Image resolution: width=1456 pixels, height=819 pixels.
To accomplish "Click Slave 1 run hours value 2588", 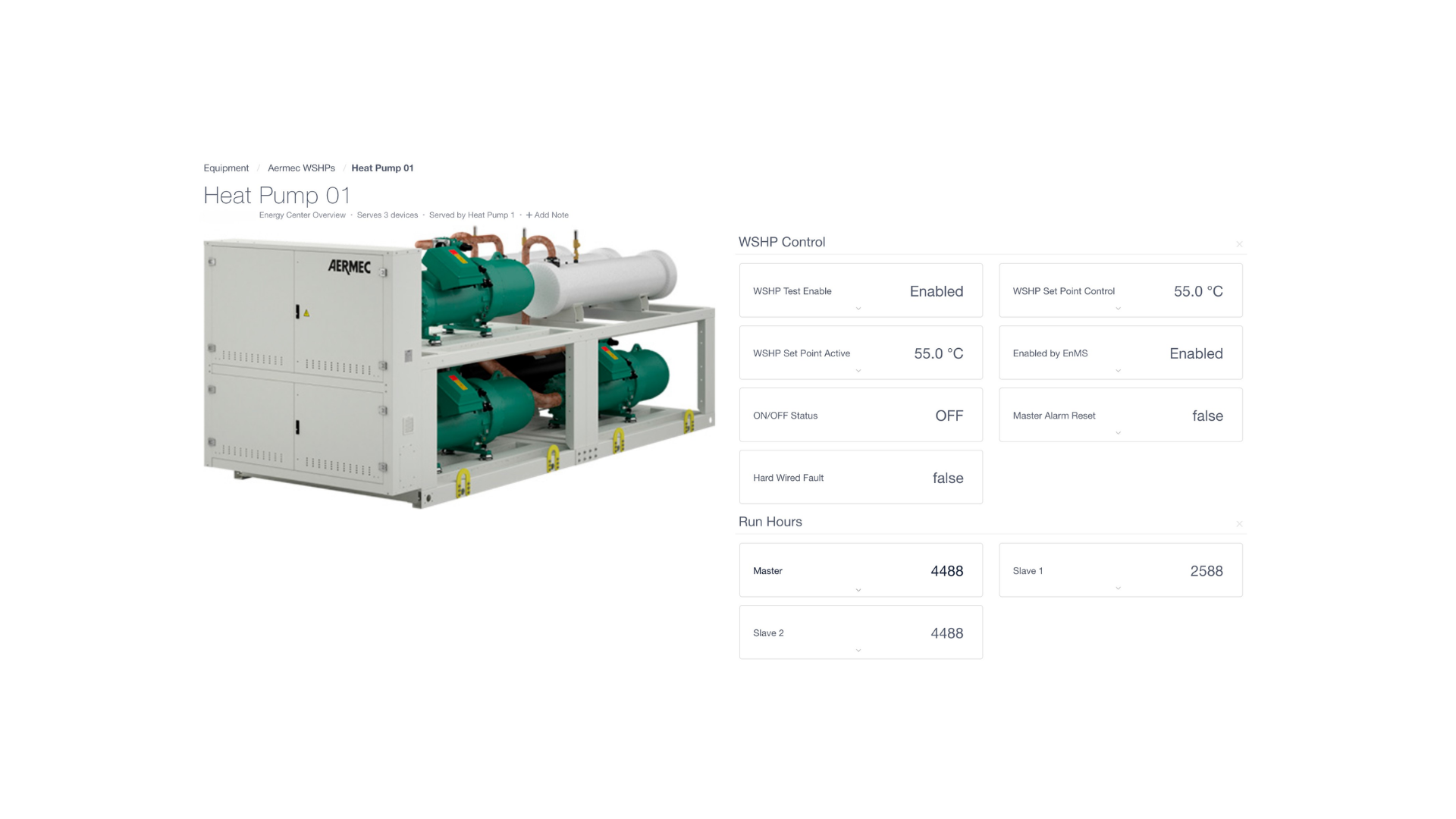I will 1207,571.
